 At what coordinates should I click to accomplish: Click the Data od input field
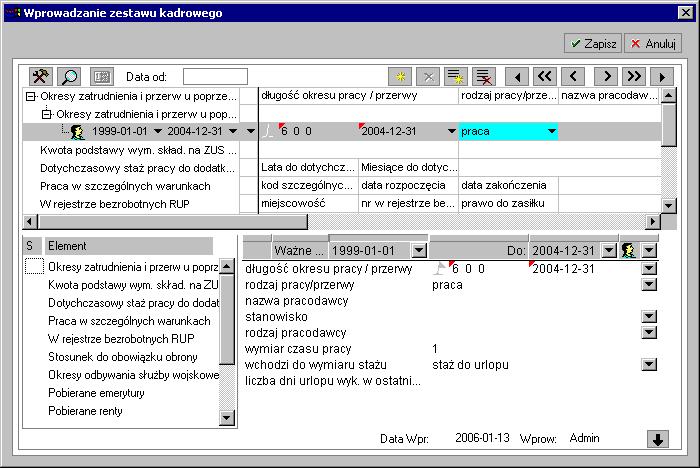pyautogui.click(x=215, y=76)
